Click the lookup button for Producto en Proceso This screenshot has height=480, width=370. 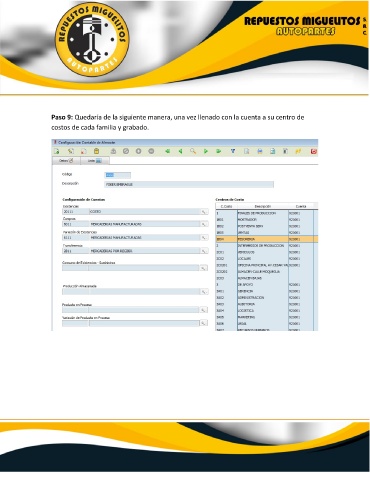[x=203, y=310]
